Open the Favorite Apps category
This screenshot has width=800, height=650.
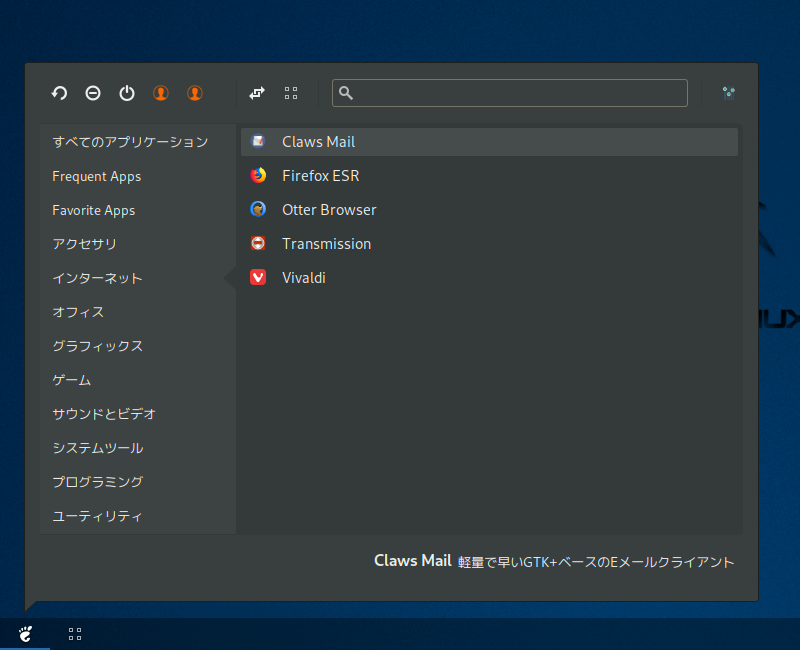tap(94, 210)
